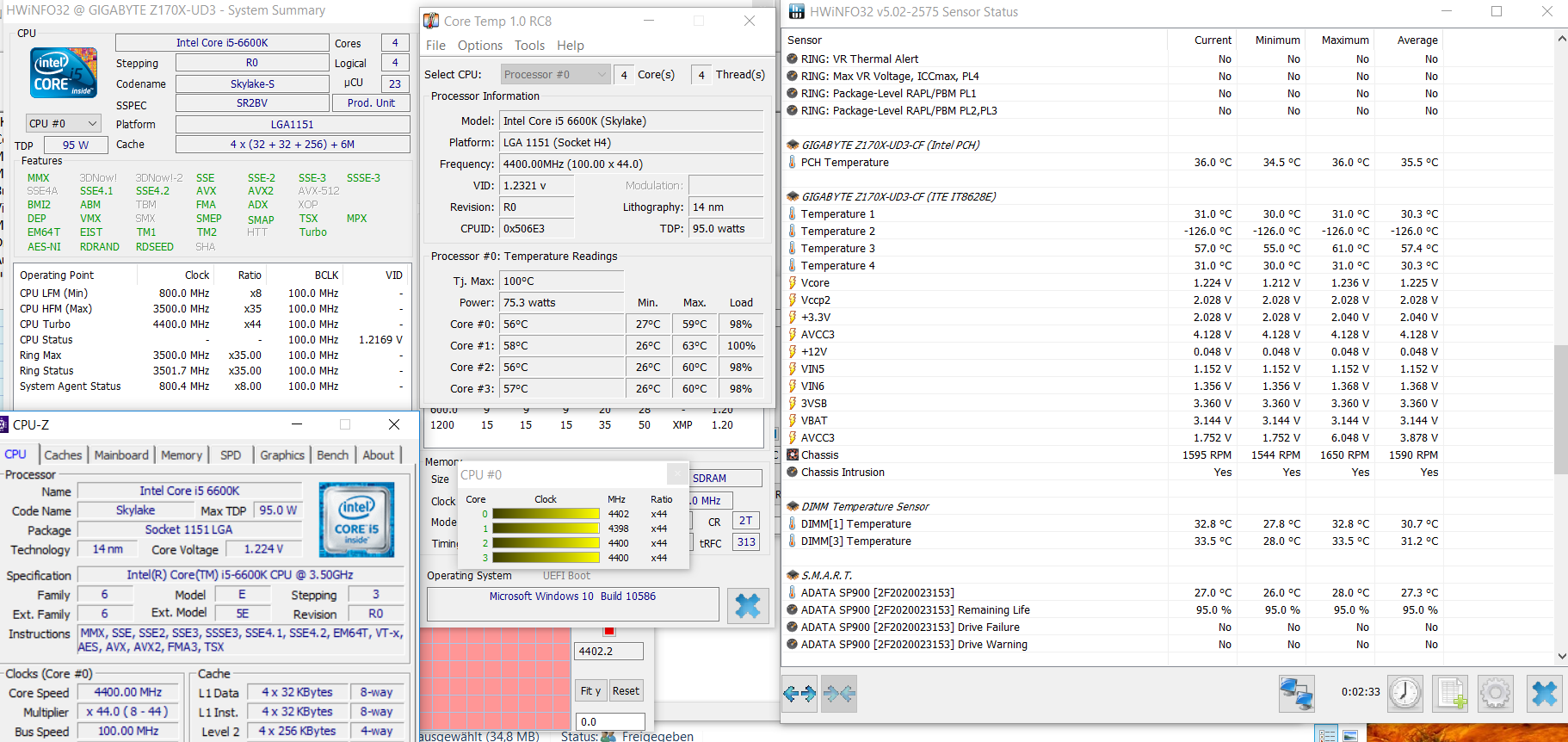Screen dimensions: 1568x742
Task: Switch to the Memory tab in CPU-Z
Action: click(182, 454)
